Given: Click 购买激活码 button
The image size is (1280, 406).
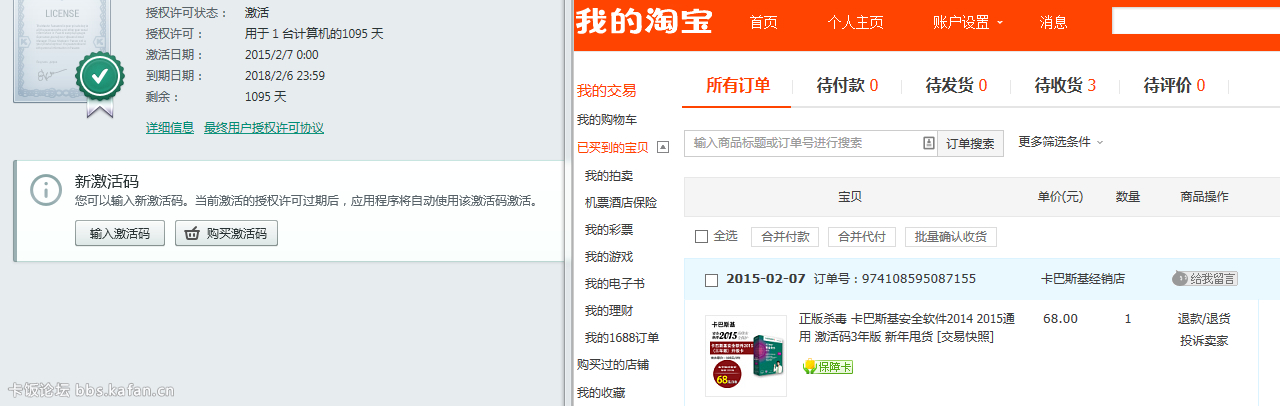Looking at the screenshot, I should point(226,233).
